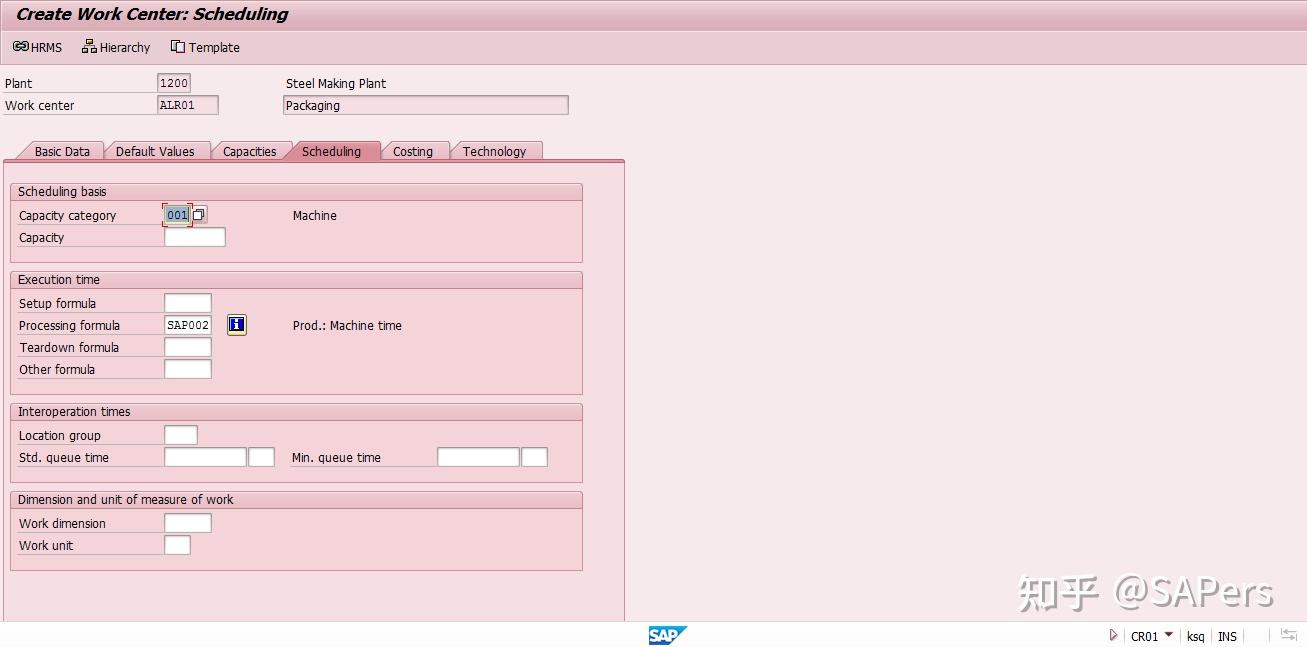1307x647 pixels.
Task: Open the Capacities tab
Action: 249,151
